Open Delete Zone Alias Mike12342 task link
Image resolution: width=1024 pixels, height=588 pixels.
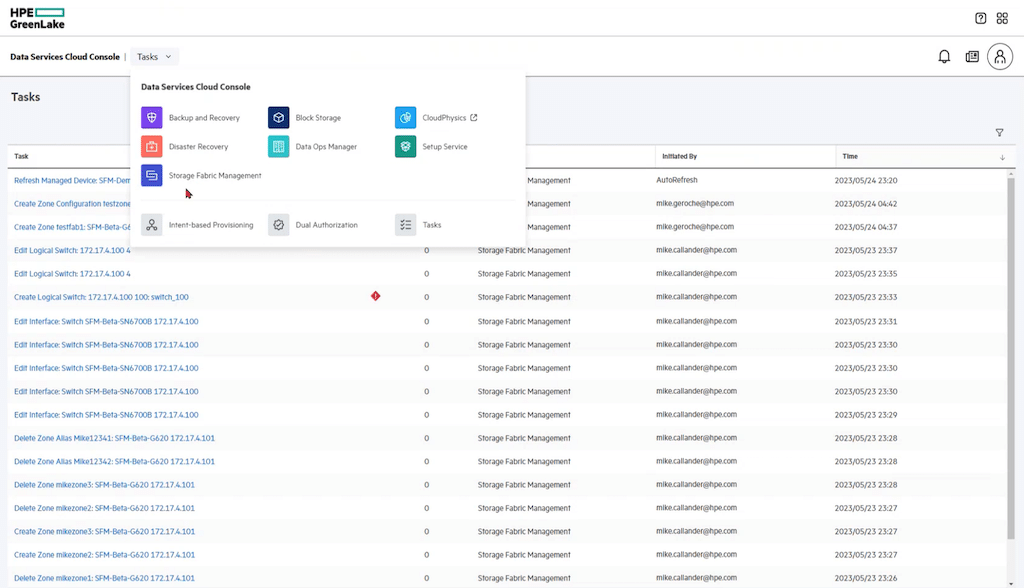[114, 461]
